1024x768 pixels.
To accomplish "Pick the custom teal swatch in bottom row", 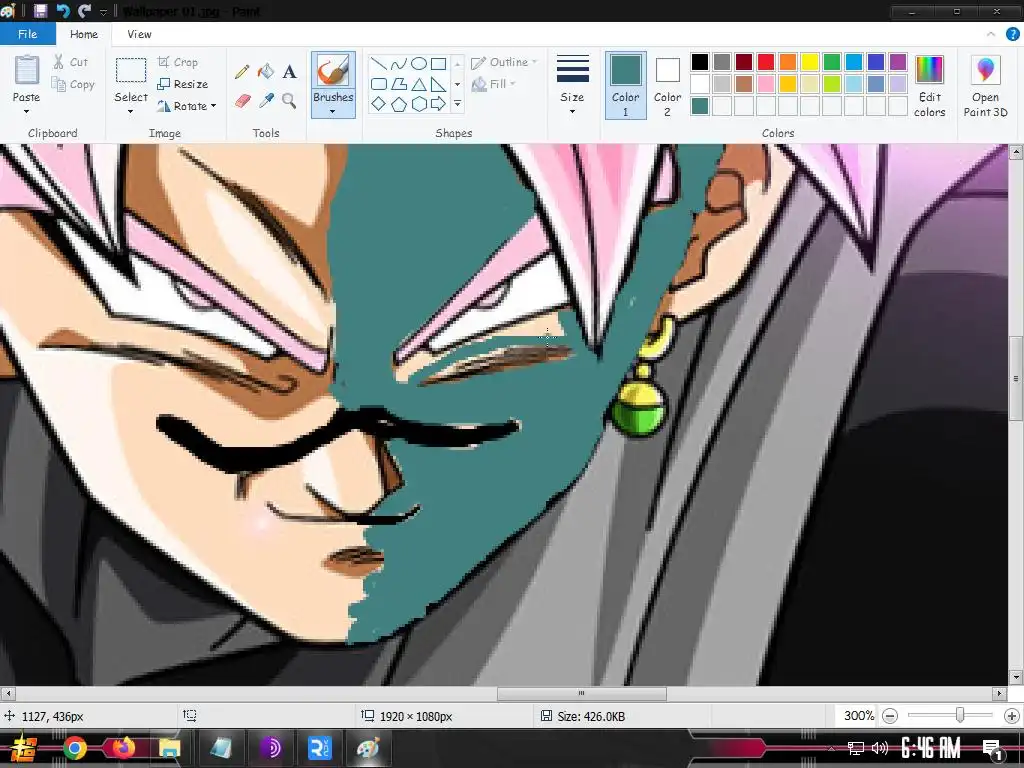I will pos(699,106).
